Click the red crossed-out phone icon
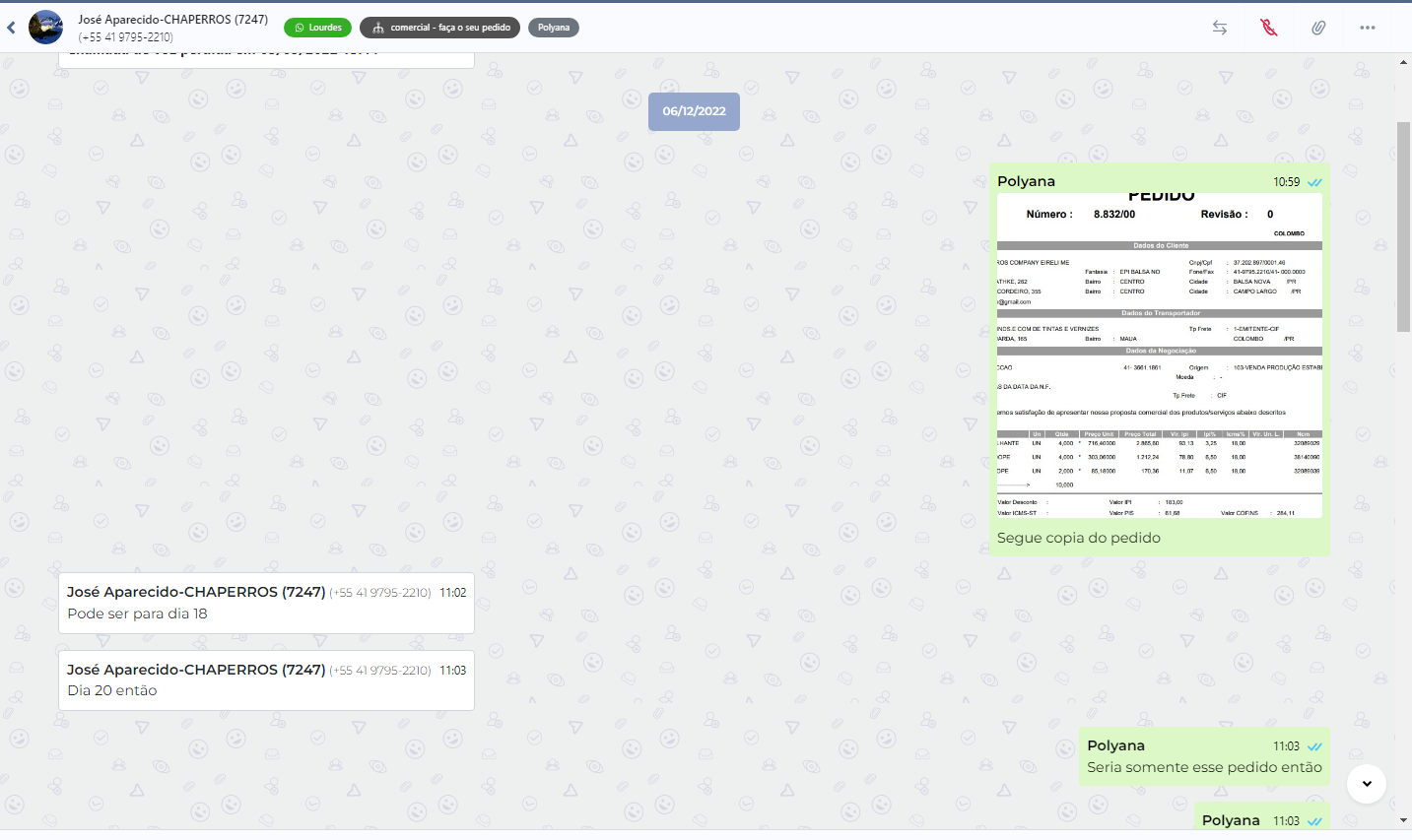 click(x=1268, y=28)
